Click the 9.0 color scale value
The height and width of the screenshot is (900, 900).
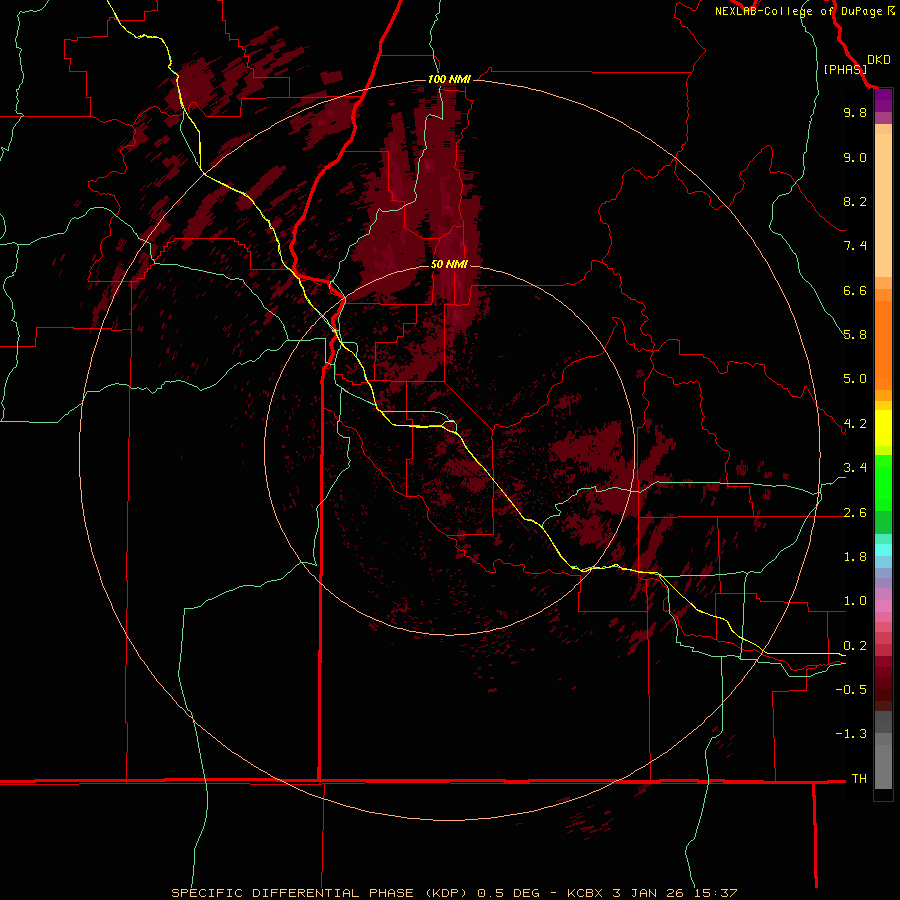point(855,157)
